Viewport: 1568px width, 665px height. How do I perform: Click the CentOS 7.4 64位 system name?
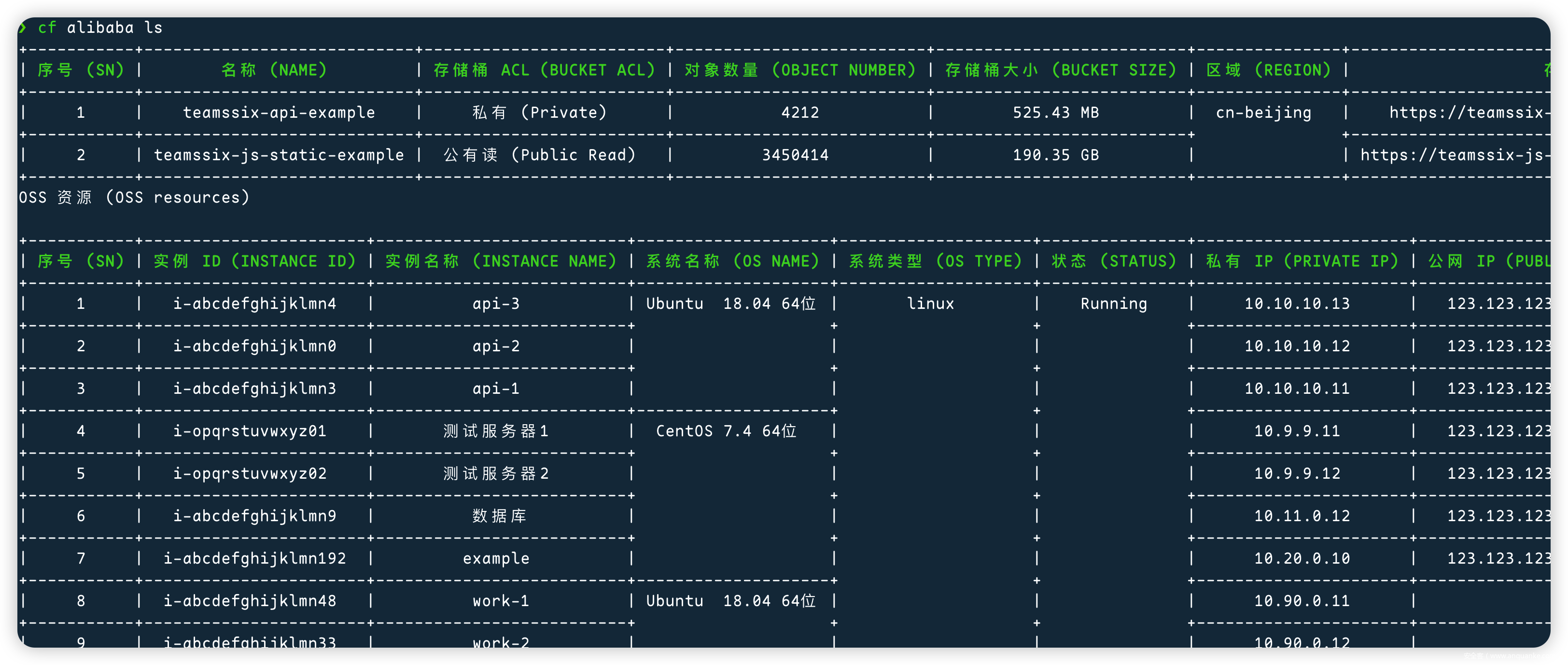click(726, 431)
